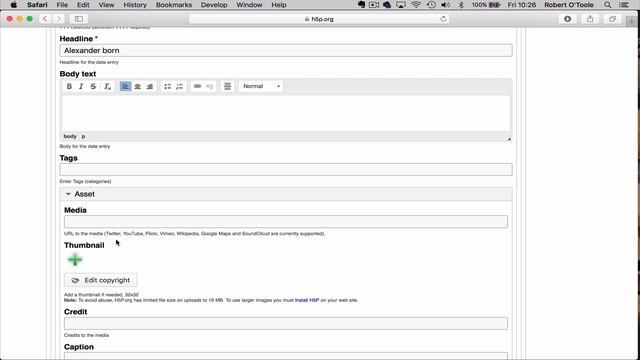Open the Window menu
640x360 pixels.
pos(249,5)
